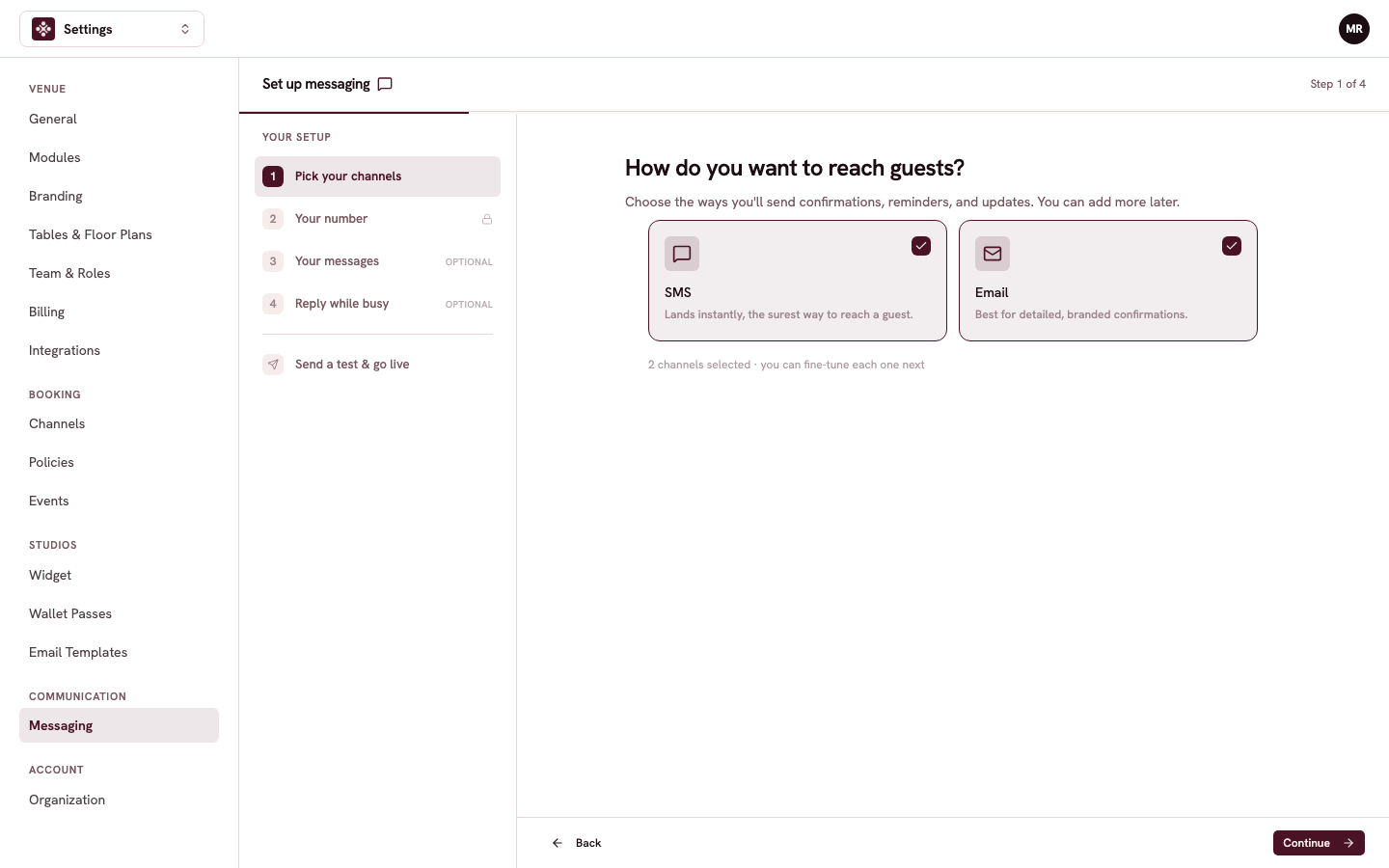Open Team & Roles settings
Viewport: 1389px width, 868px height.
pyautogui.click(x=119, y=273)
